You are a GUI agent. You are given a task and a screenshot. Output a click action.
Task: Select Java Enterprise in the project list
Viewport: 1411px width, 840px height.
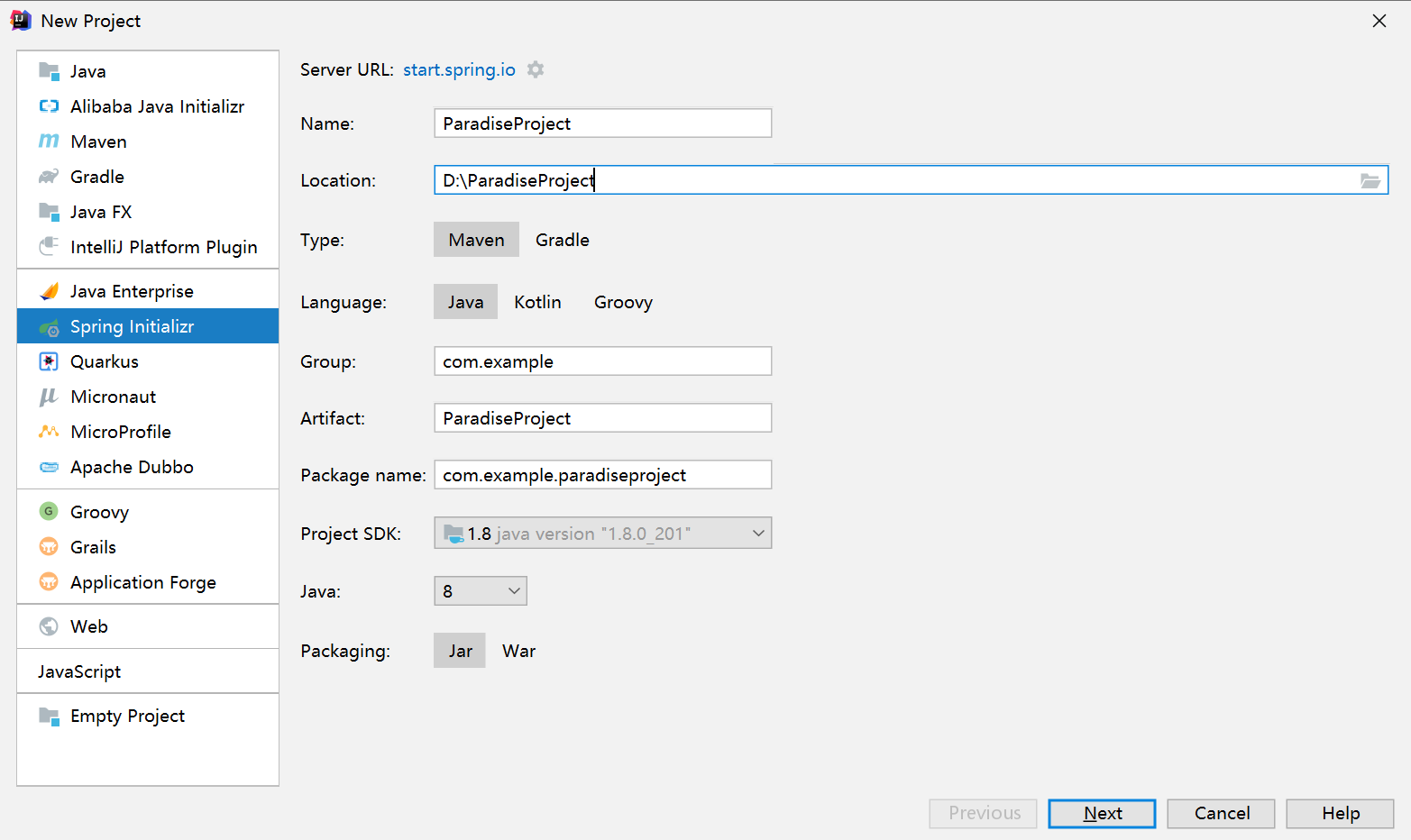(132, 291)
